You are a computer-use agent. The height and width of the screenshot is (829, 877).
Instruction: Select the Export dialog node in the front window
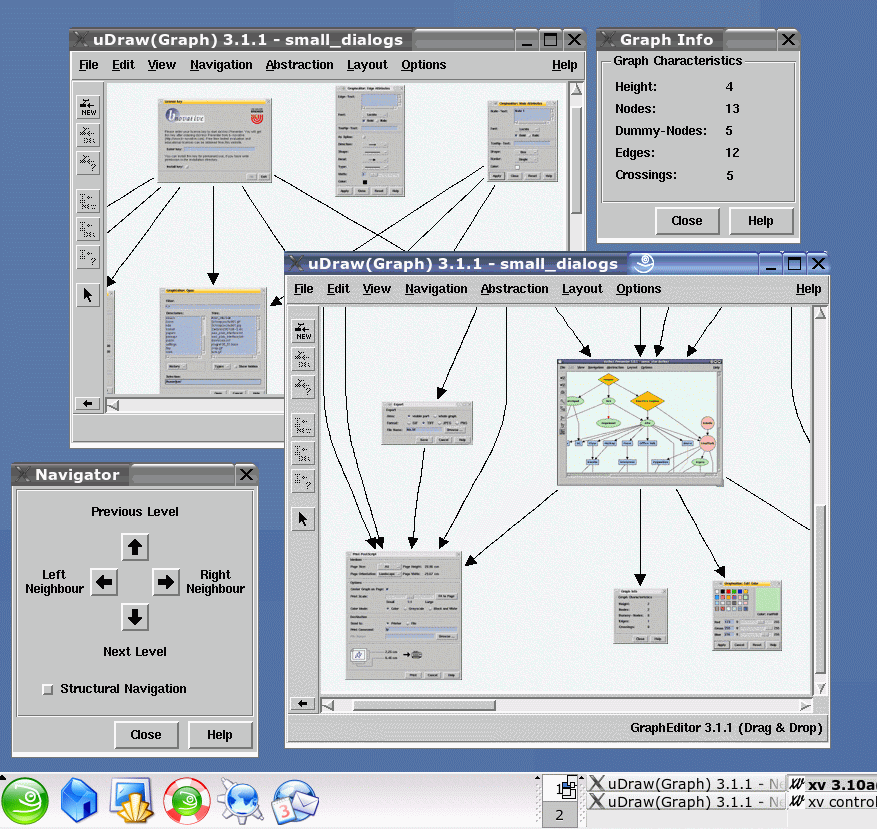[427, 423]
